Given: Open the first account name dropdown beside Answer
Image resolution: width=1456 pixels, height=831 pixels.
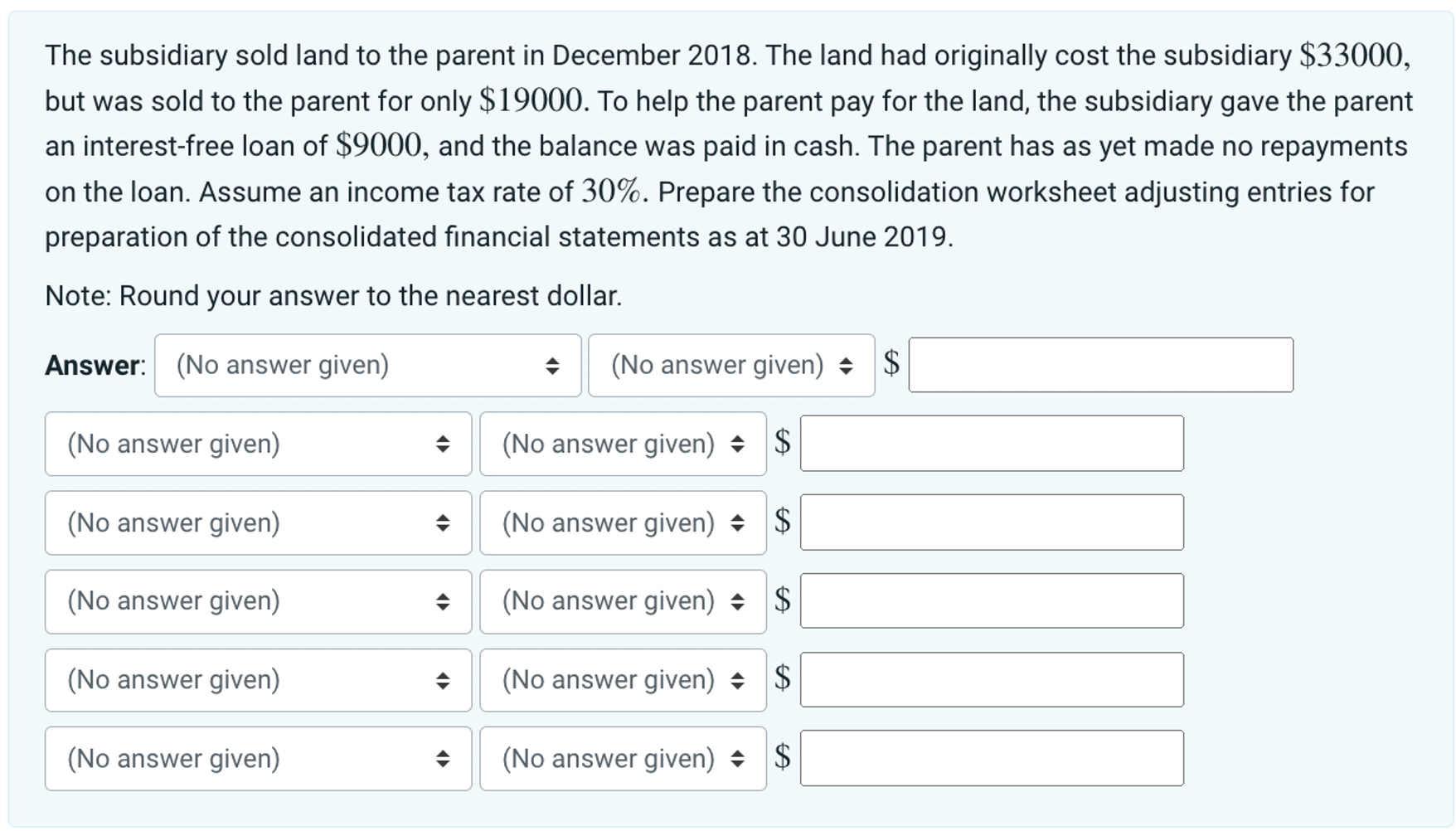Looking at the screenshot, I should point(365,365).
